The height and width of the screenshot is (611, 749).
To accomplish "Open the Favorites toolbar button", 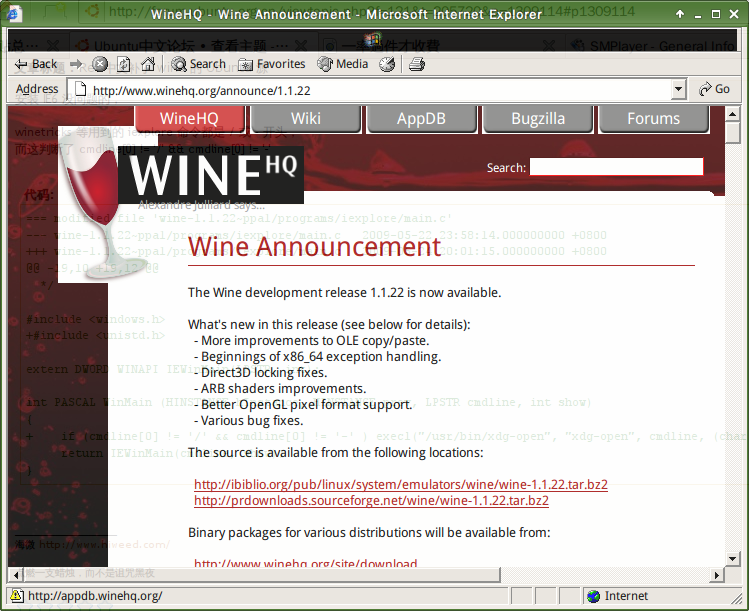I will (x=271, y=64).
